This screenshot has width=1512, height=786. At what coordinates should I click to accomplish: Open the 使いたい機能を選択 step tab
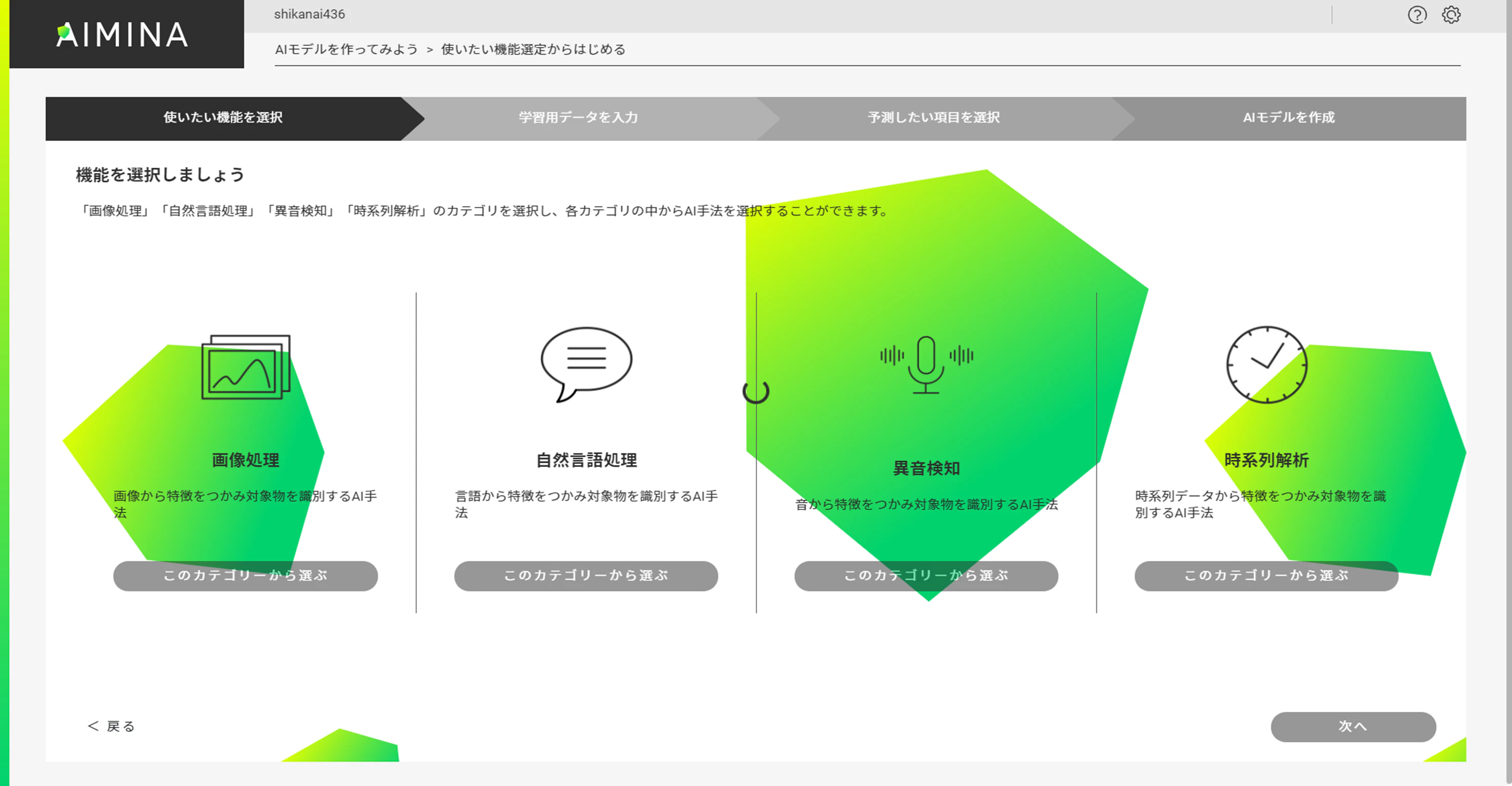coord(223,117)
